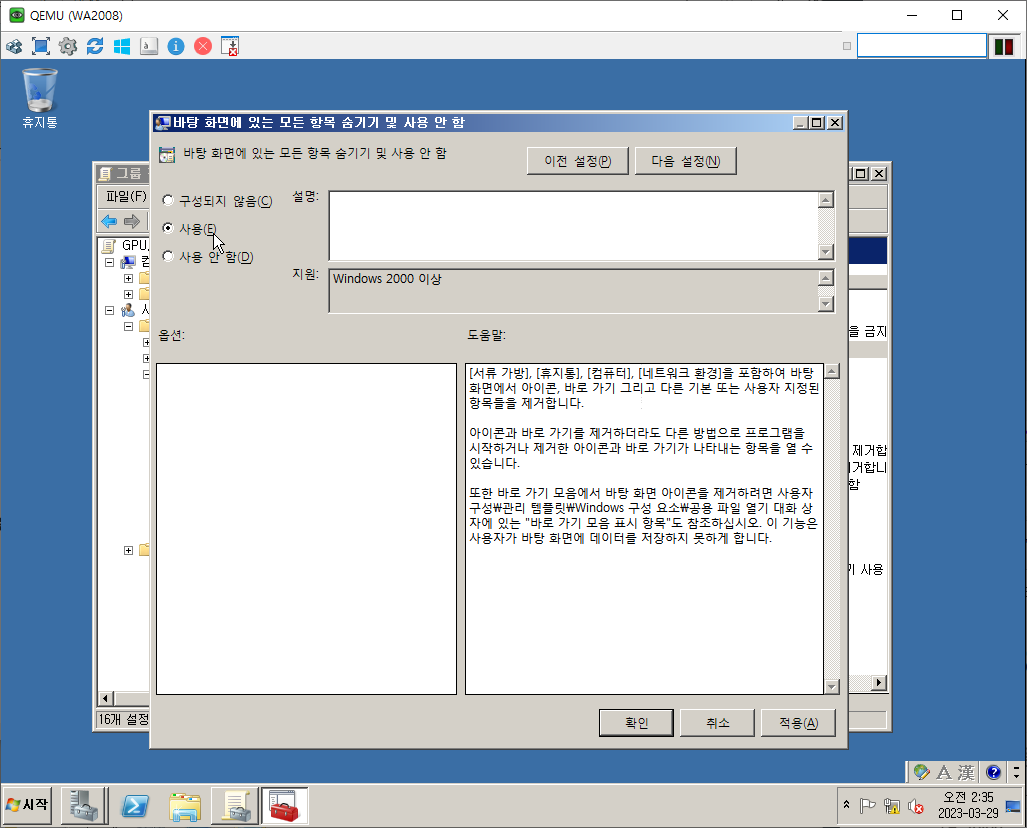Click the small checkbox beside QEMU toolbar field
The width and height of the screenshot is (1027, 828).
click(x=847, y=46)
